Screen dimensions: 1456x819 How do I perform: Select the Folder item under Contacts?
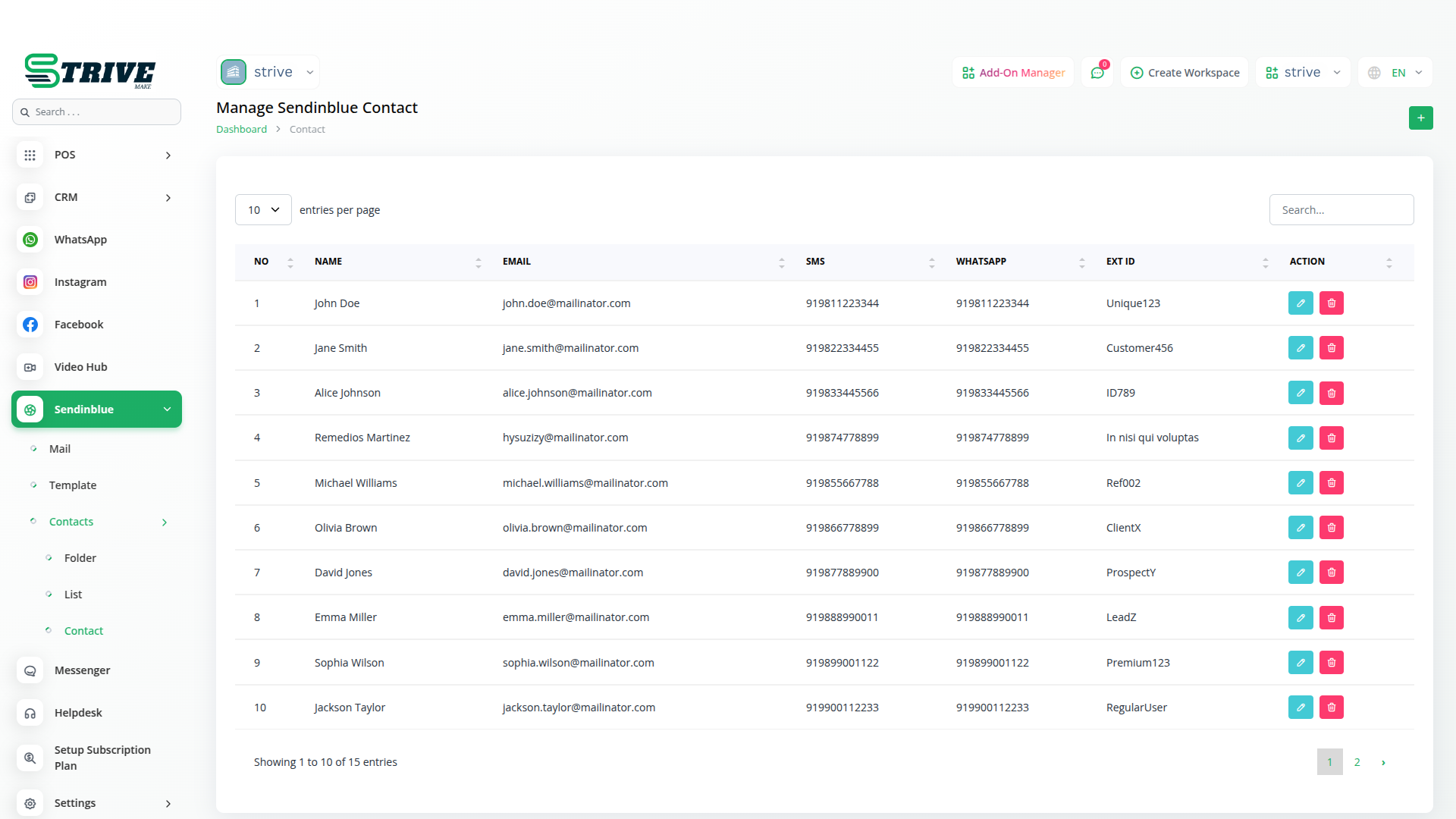point(80,558)
